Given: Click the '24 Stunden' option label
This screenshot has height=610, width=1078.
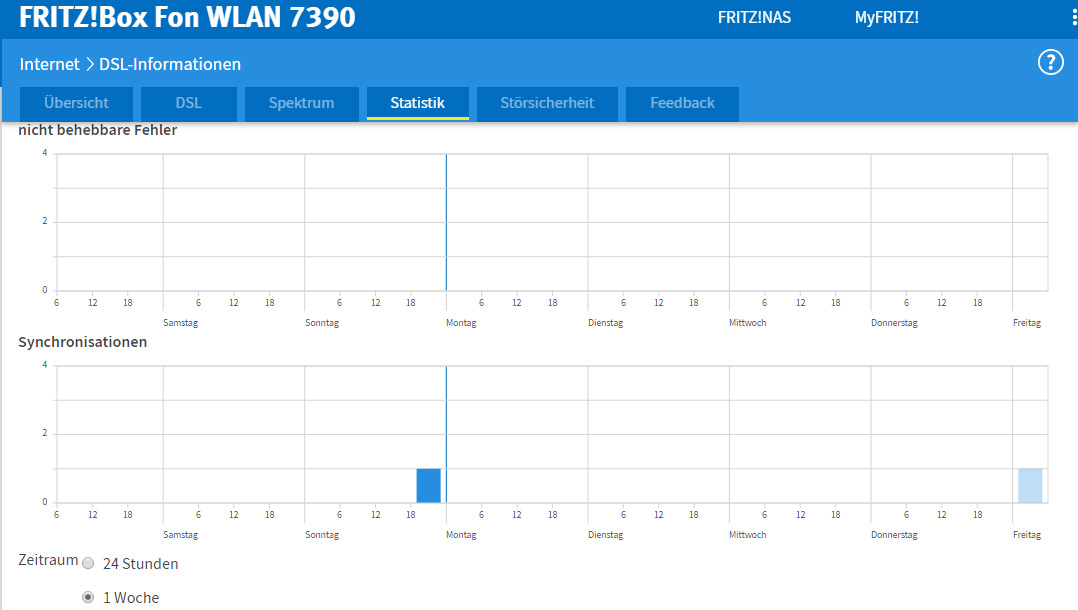Looking at the screenshot, I should click(140, 563).
